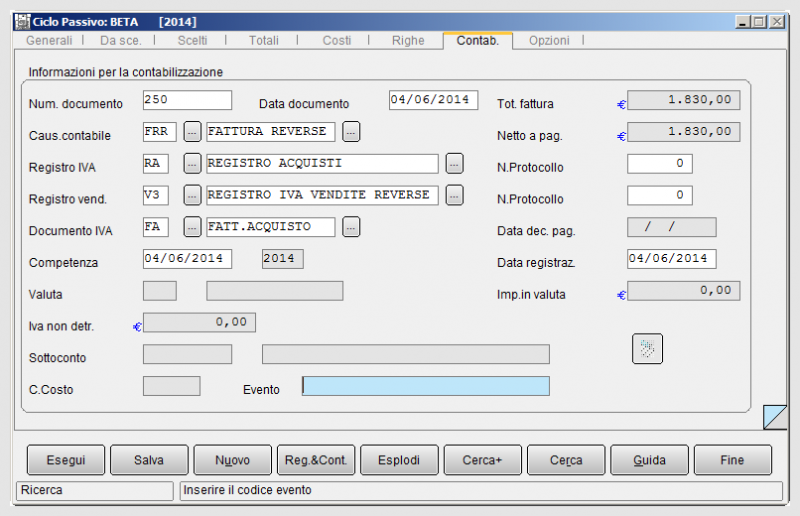The height and width of the screenshot is (516, 800).
Task: Click the Data dec. pag. field
Action: (671, 227)
